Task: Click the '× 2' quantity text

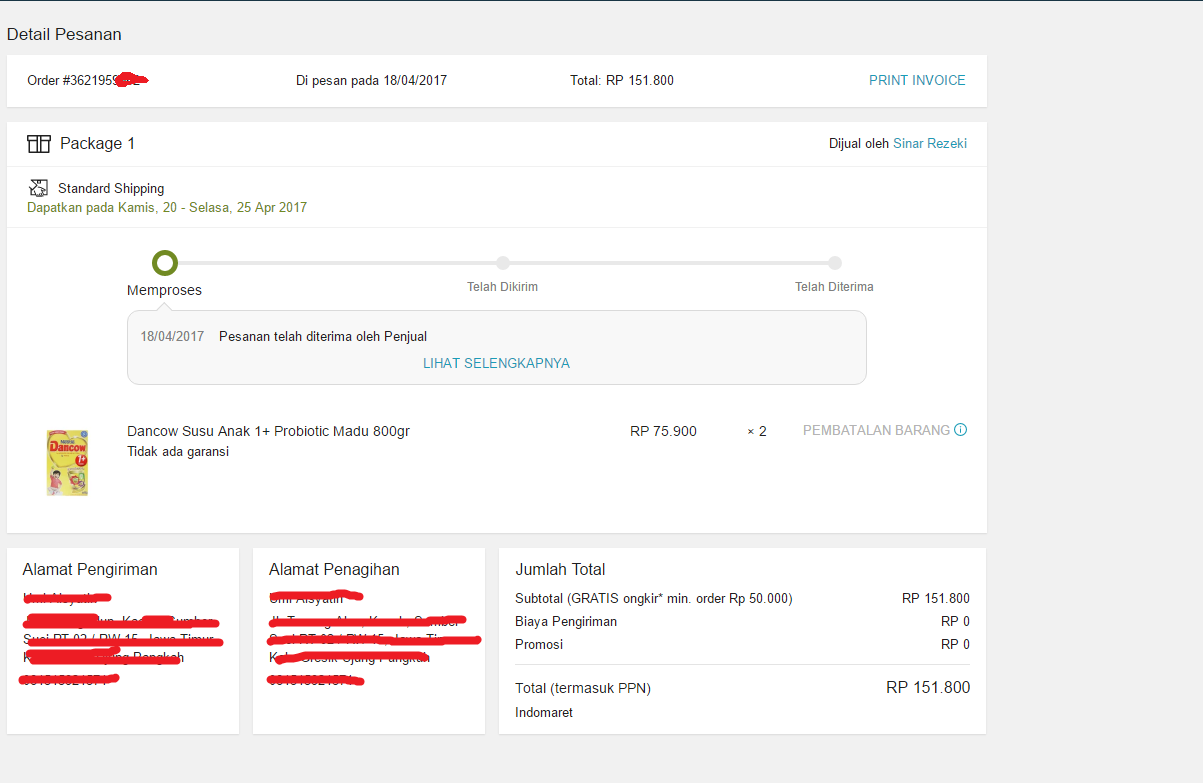Action: (x=757, y=431)
